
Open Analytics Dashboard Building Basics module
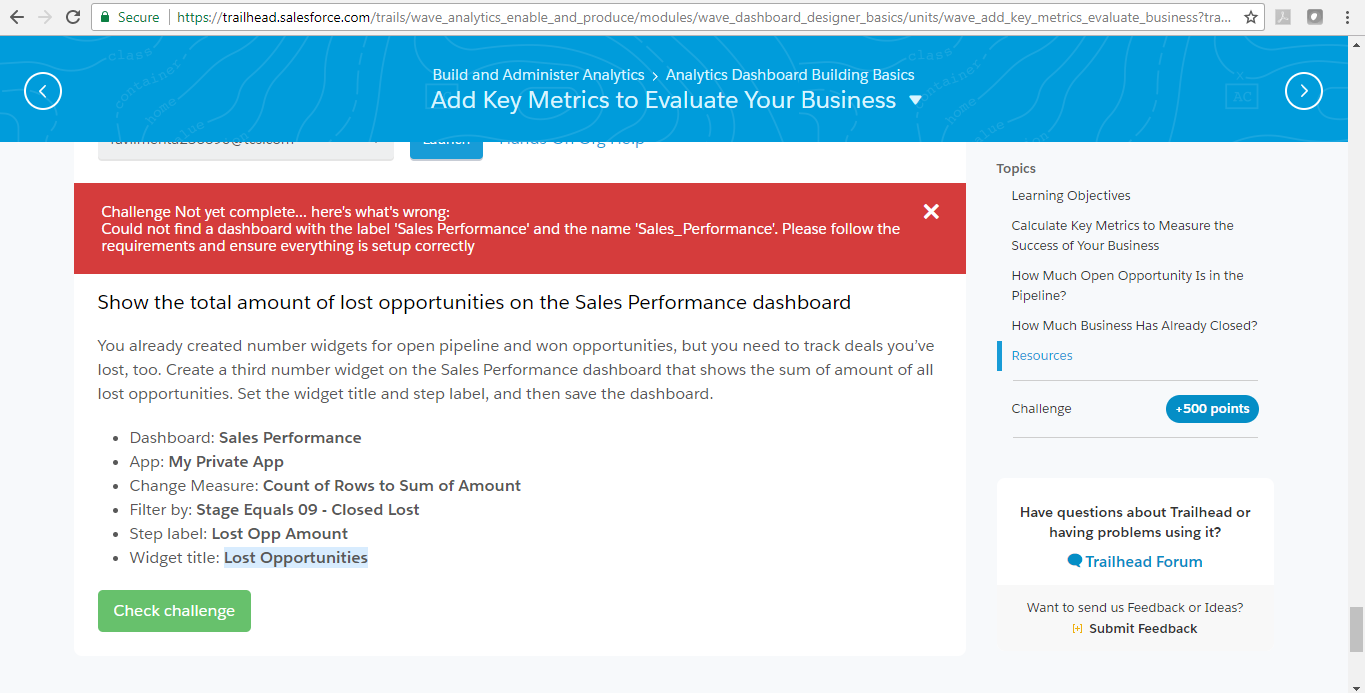(791, 74)
